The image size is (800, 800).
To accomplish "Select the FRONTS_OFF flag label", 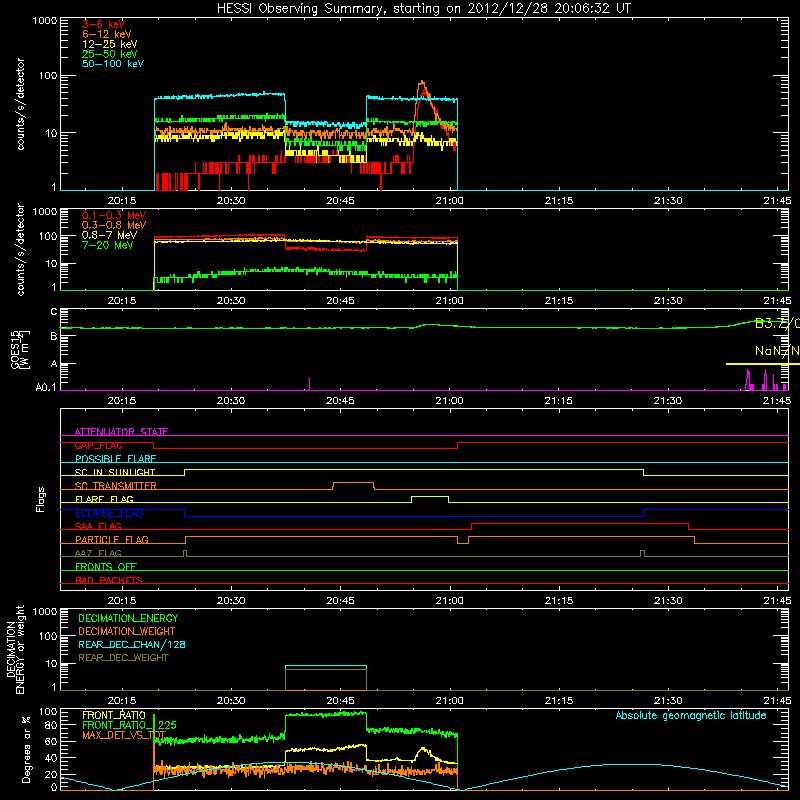I will click(x=106, y=567).
